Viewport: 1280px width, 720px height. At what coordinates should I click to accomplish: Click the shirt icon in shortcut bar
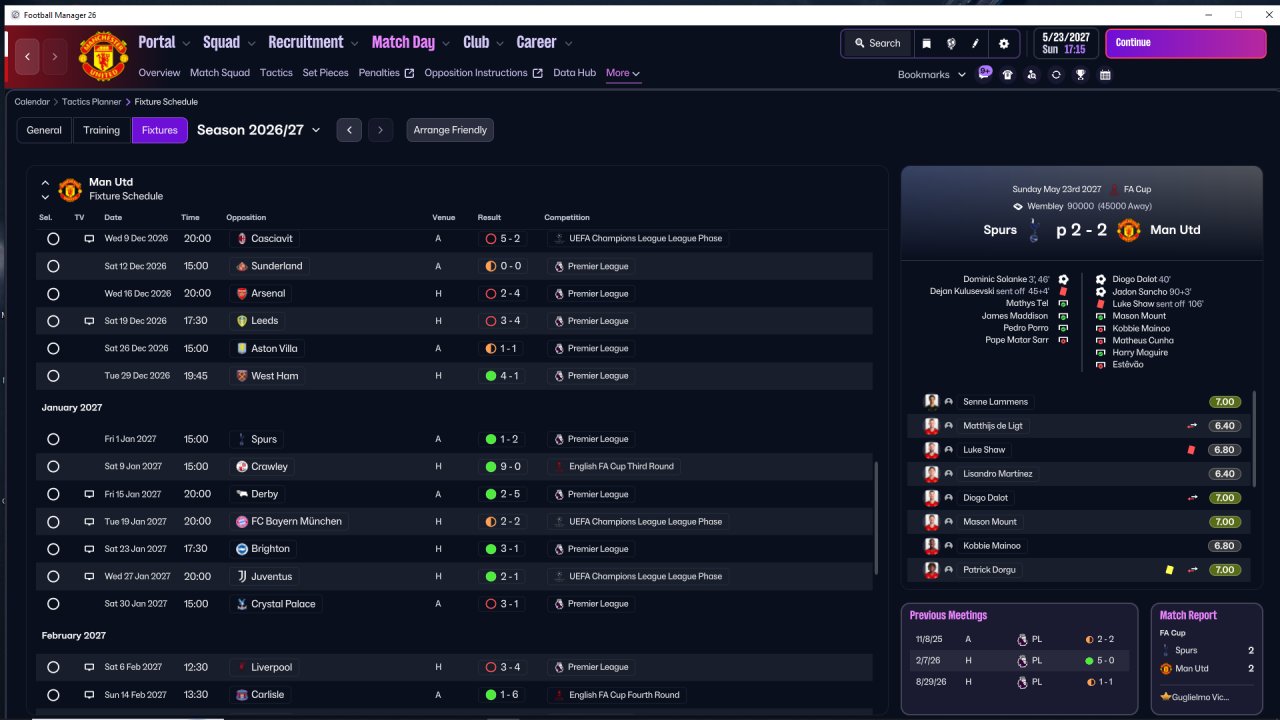(x=1007, y=75)
